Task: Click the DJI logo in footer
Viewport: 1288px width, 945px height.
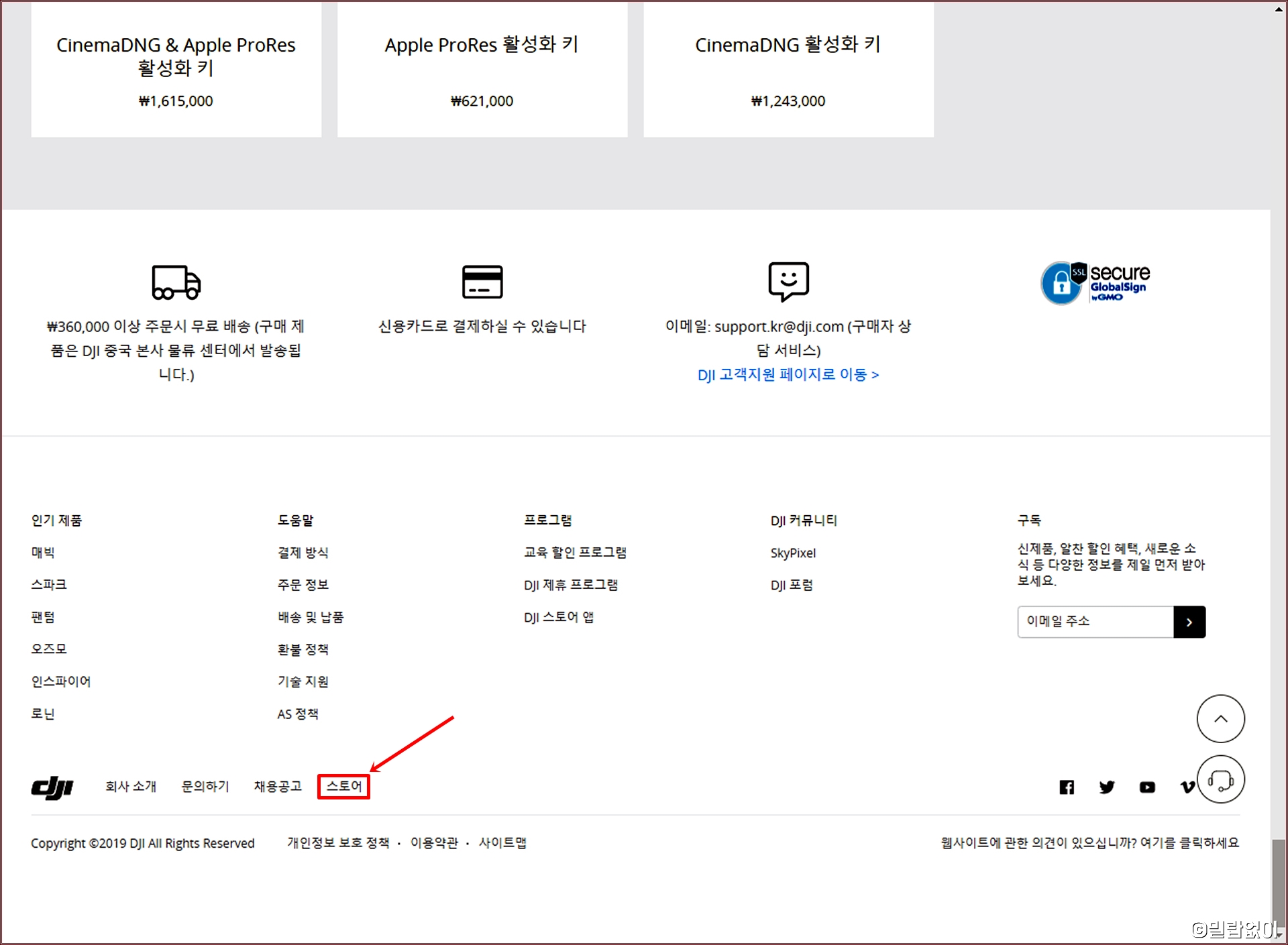Action: [52, 787]
